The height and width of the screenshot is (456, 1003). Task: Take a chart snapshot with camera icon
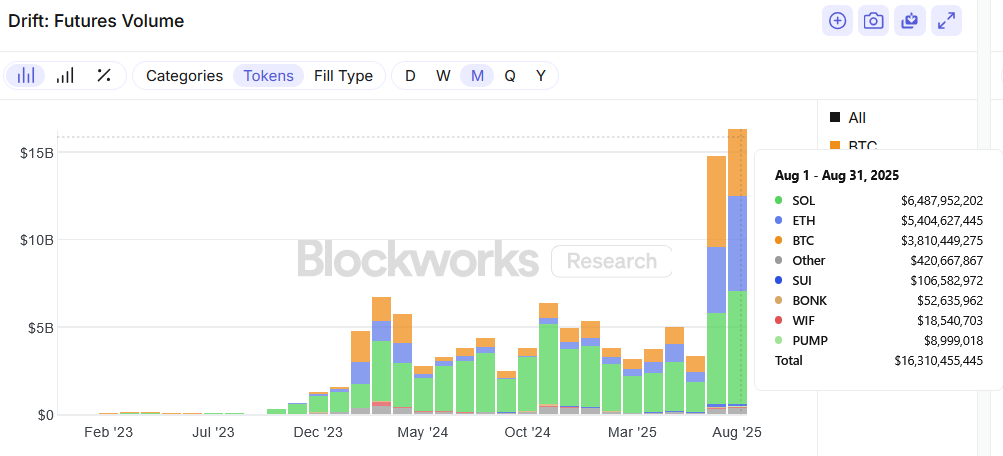(x=874, y=21)
